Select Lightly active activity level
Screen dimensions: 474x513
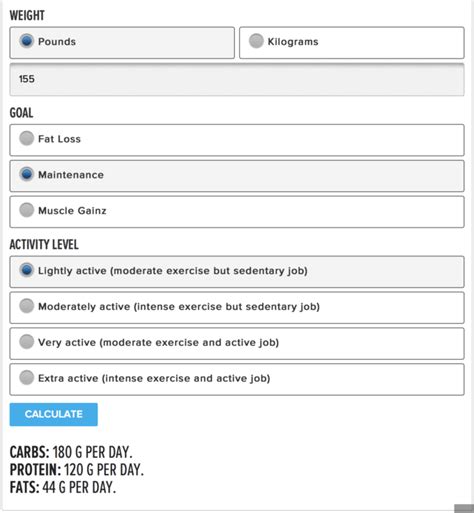point(237,272)
